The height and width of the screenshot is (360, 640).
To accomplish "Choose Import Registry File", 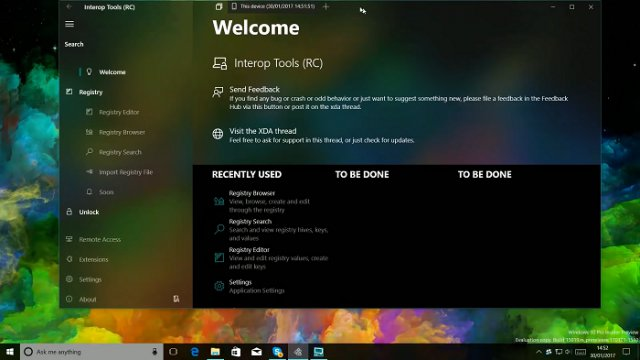I will click(x=126, y=172).
